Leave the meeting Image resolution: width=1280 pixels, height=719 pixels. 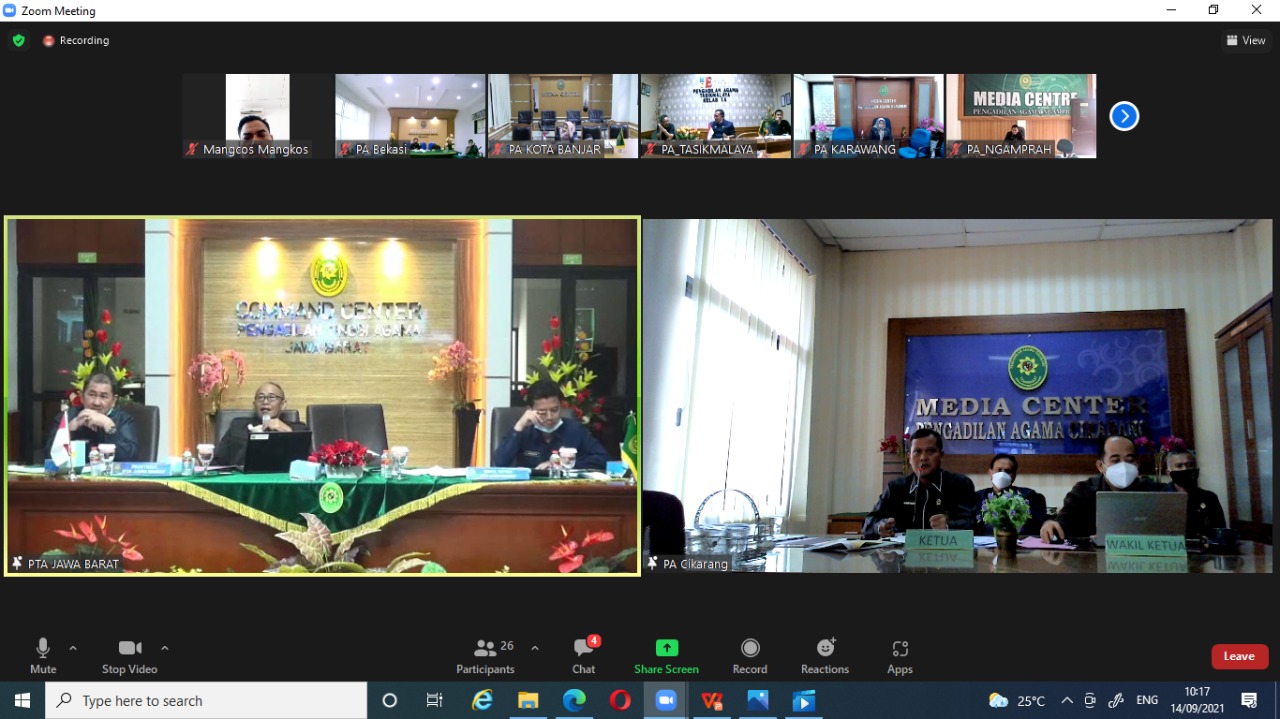1240,656
